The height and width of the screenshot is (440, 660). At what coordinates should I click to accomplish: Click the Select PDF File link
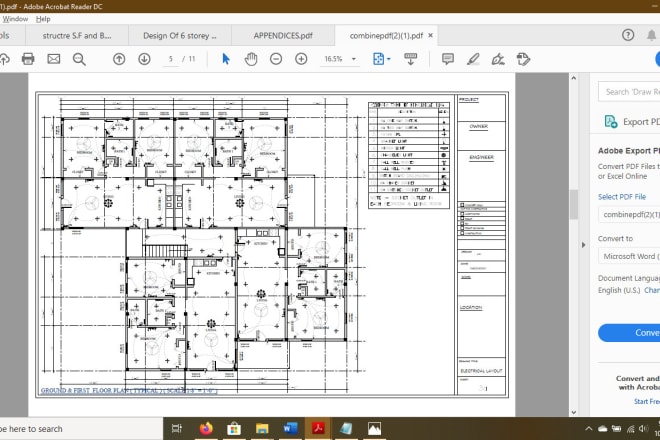click(622, 197)
